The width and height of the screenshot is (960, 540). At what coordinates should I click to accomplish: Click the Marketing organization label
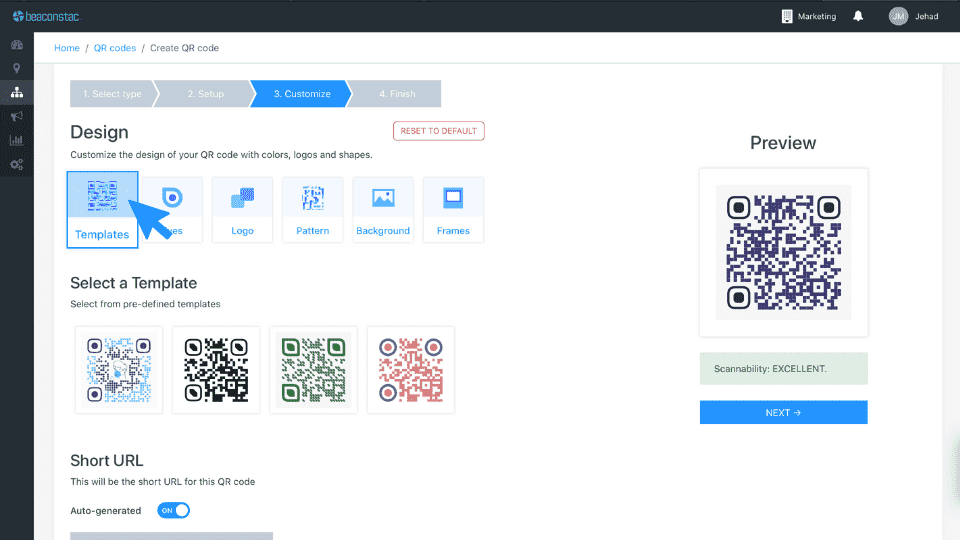pyautogui.click(x=817, y=17)
